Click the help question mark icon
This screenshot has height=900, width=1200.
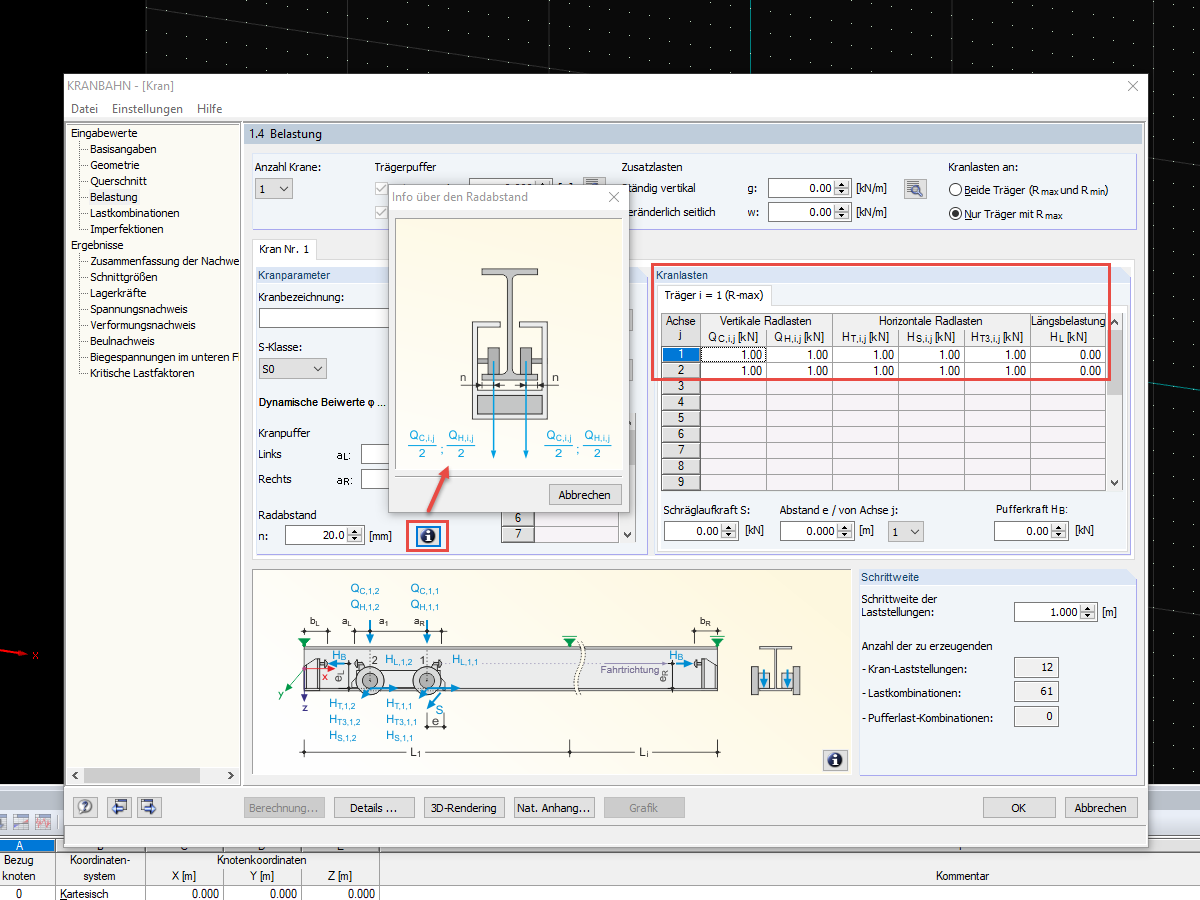pyautogui.click(x=86, y=807)
